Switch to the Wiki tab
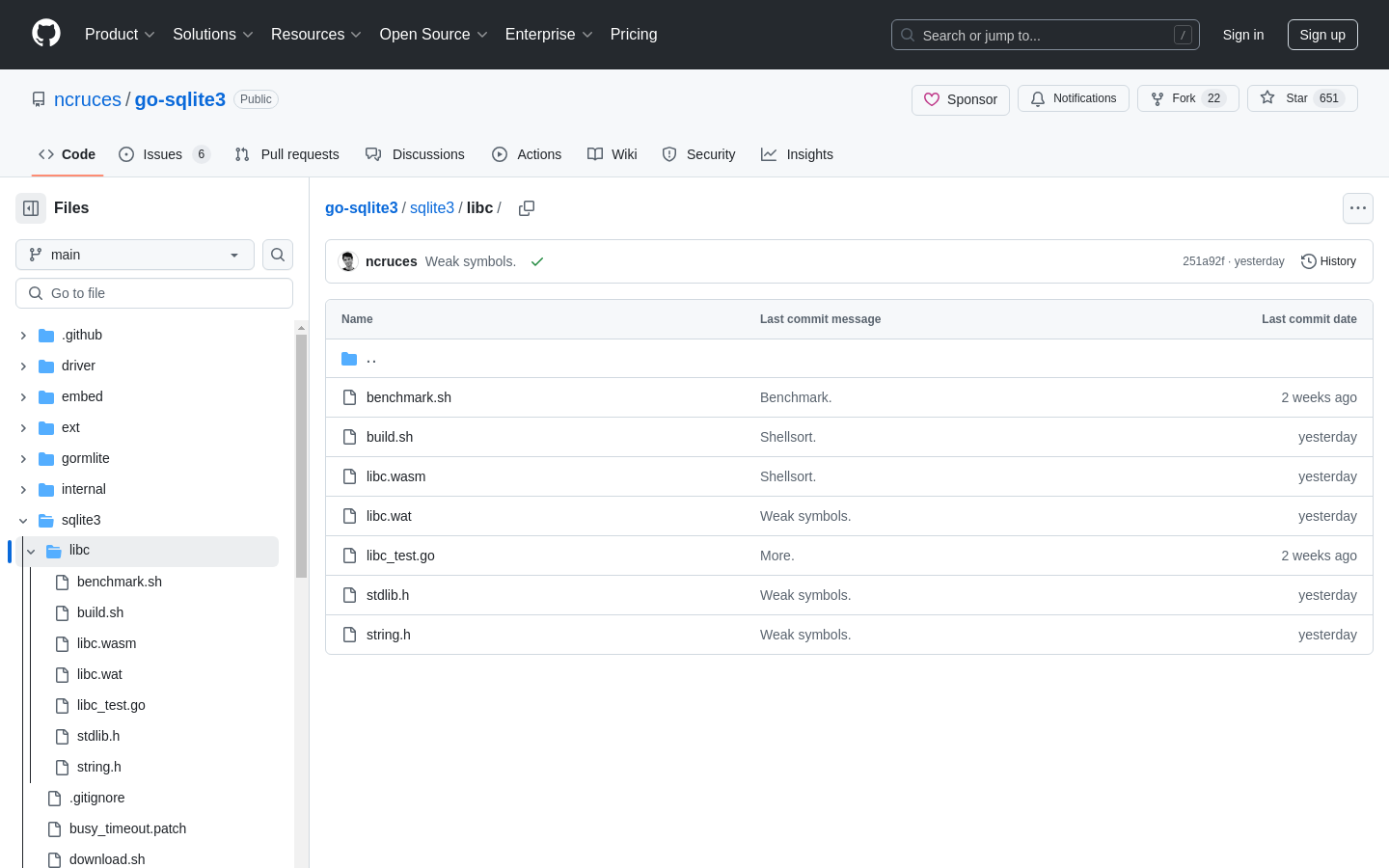Image resolution: width=1389 pixels, height=868 pixels. coord(613,154)
